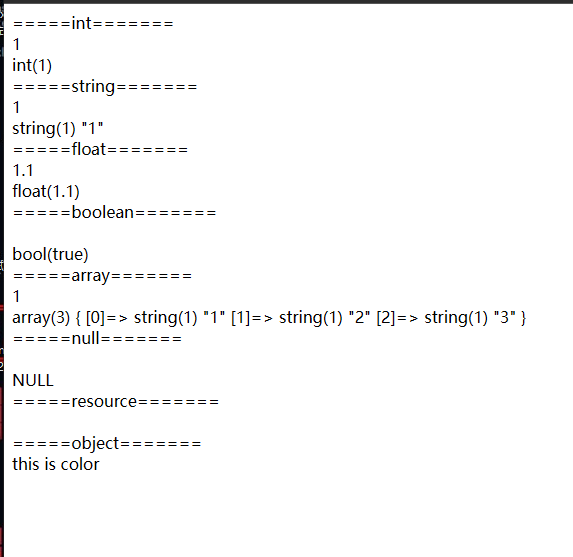Click the array(3) text in dump
This screenshot has width=573, height=557.
pos(41,318)
